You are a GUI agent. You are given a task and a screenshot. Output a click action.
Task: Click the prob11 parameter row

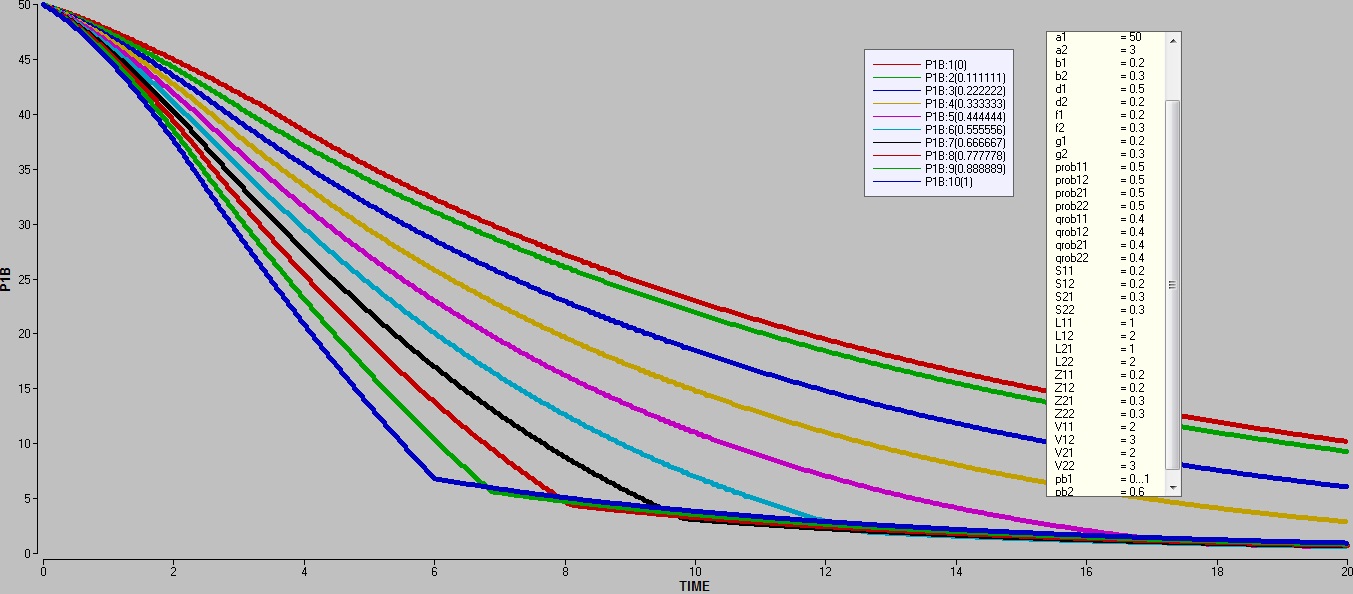click(x=1100, y=167)
